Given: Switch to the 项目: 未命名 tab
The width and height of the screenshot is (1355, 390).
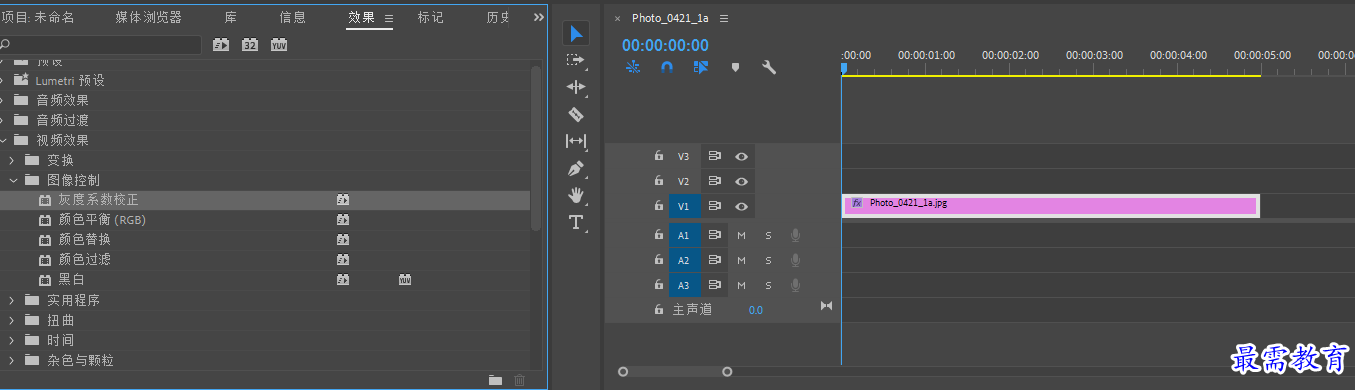Looking at the screenshot, I should (37, 18).
